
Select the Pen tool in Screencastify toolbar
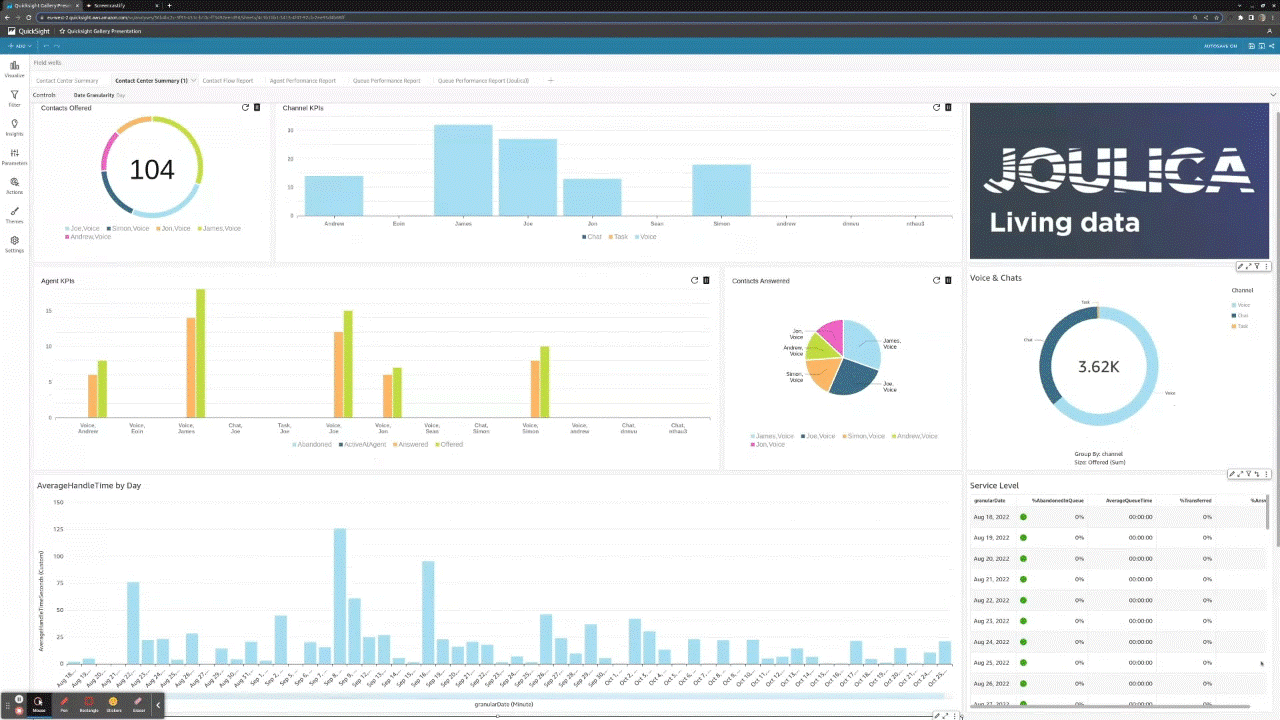[x=64, y=704]
